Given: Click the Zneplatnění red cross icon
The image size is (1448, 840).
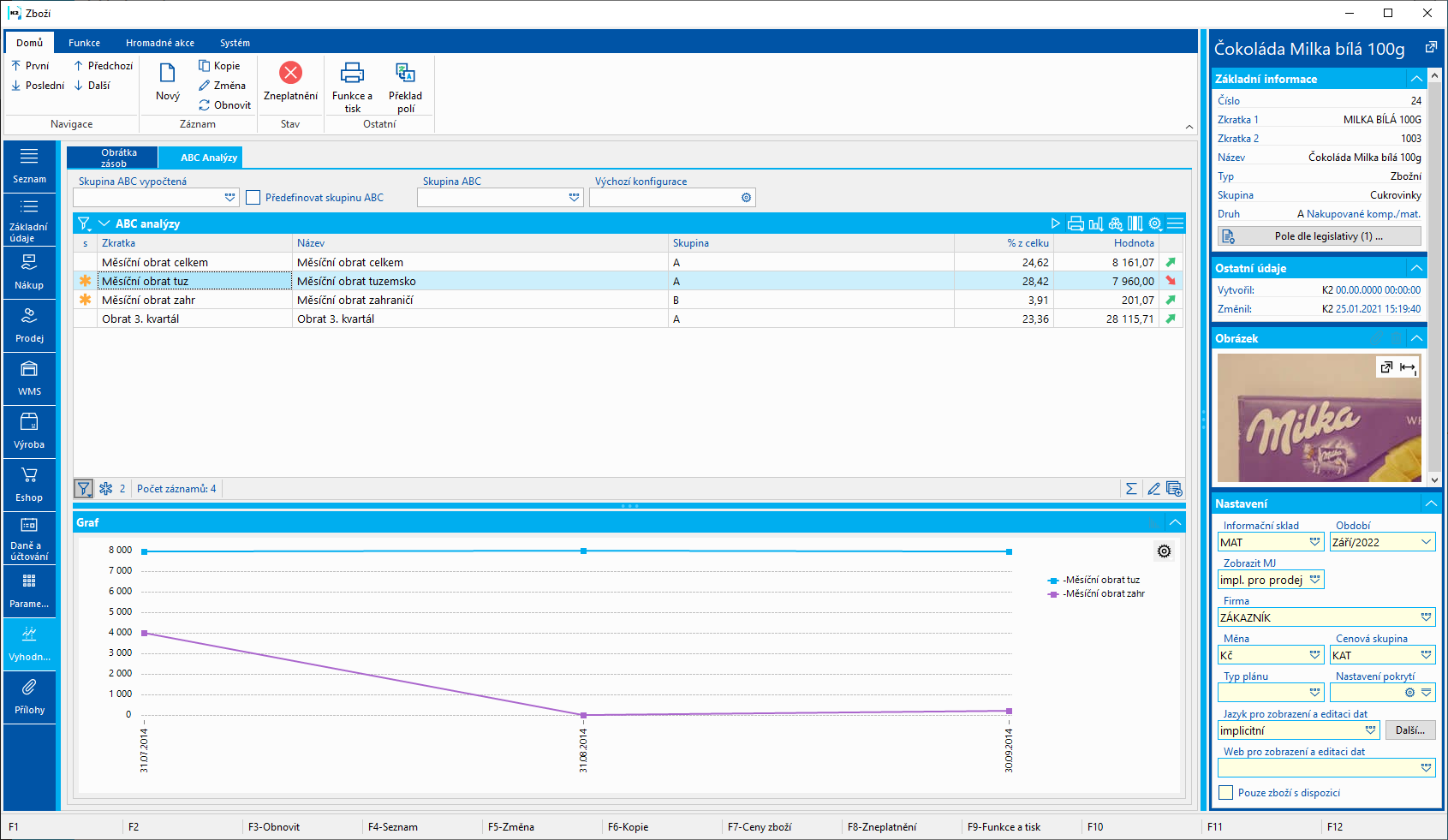Looking at the screenshot, I should 290,74.
